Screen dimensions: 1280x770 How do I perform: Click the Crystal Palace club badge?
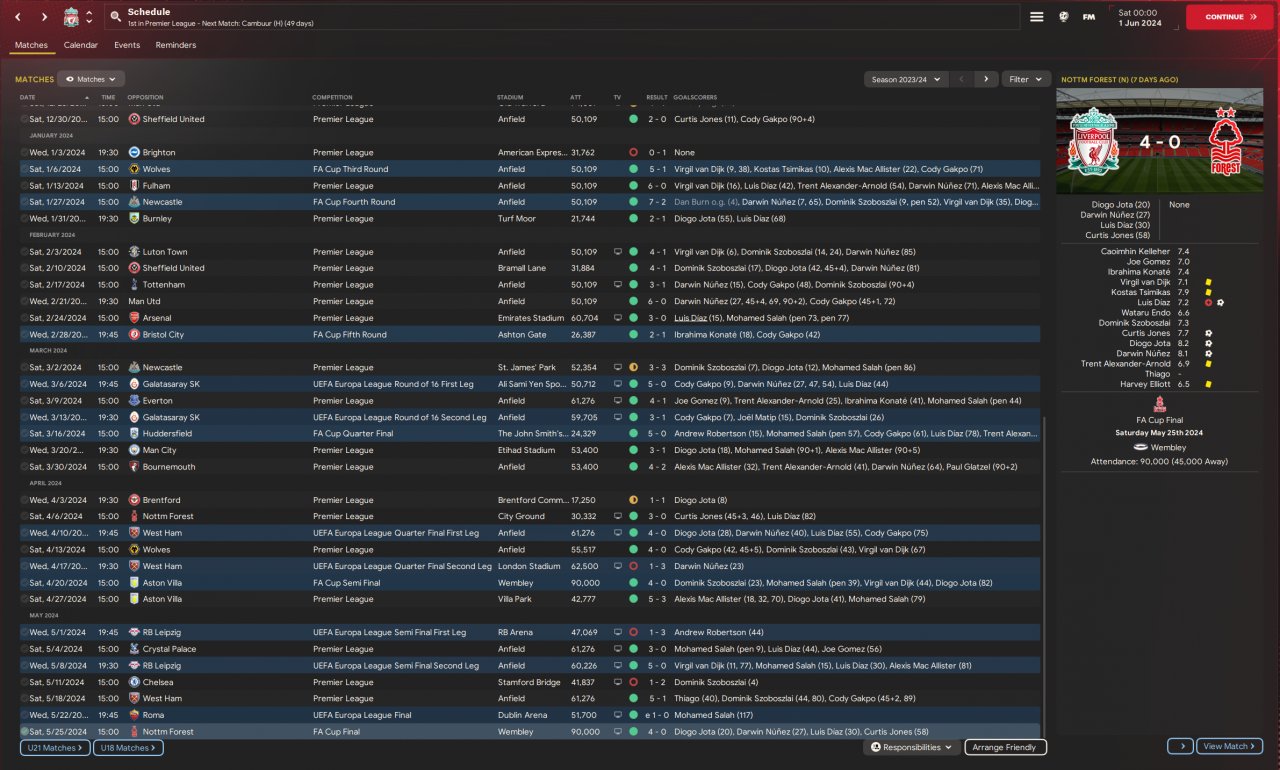click(134, 649)
